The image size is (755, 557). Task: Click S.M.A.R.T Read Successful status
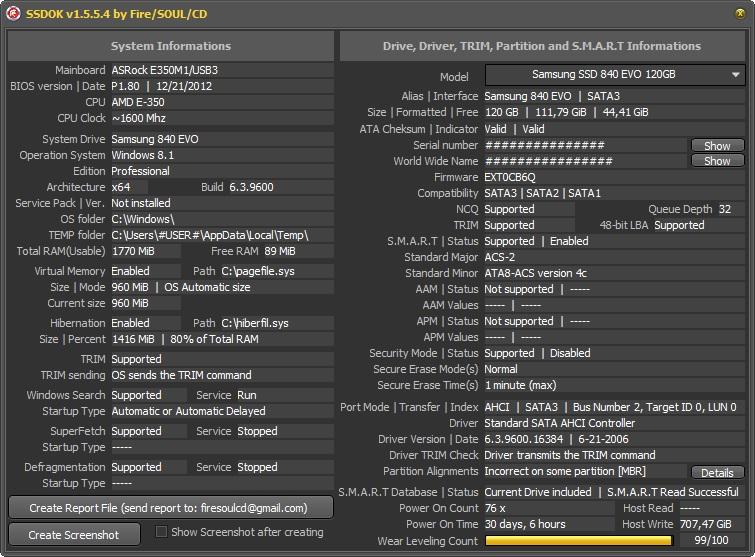673,492
